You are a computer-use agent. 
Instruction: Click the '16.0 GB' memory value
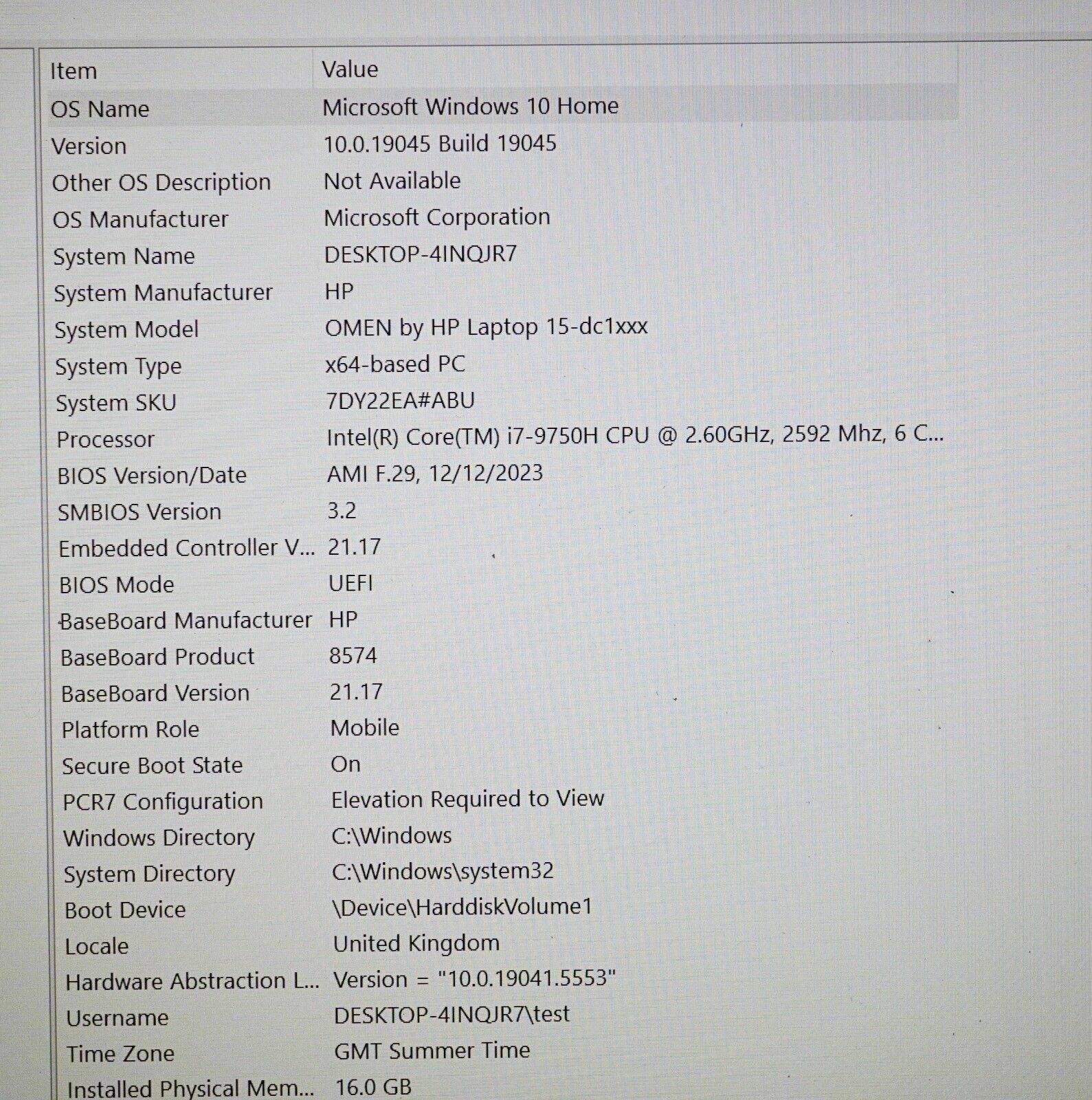(x=374, y=1087)
